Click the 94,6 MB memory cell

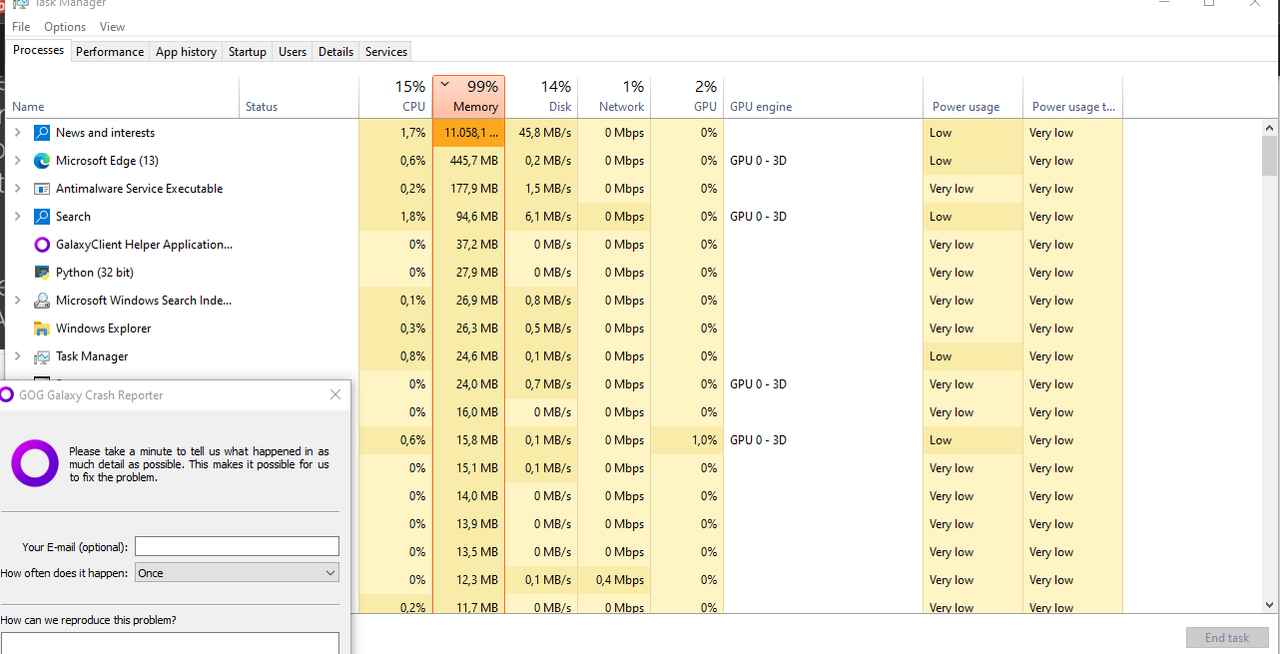tap(468, 217)
